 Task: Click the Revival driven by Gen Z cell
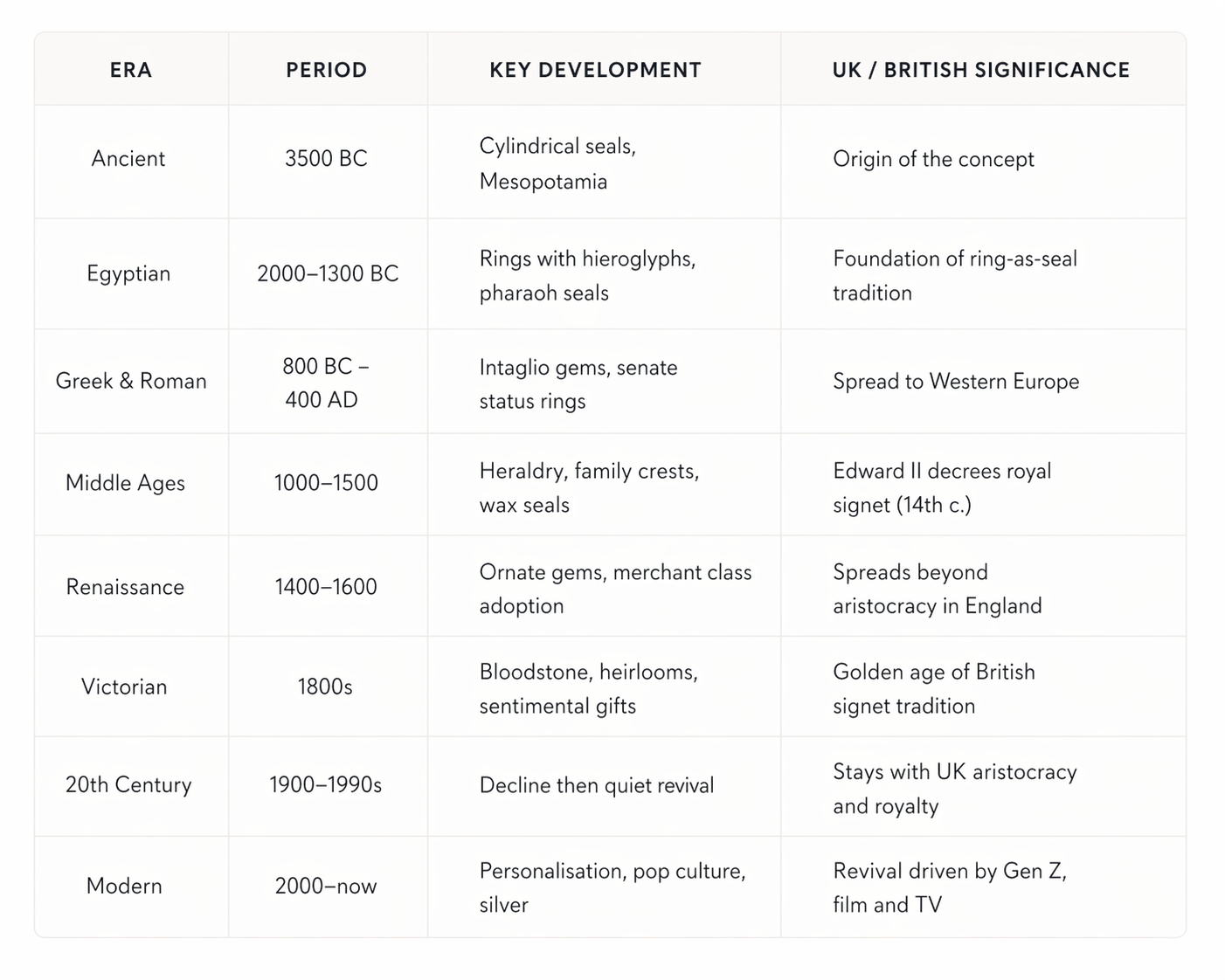(949, 887)
